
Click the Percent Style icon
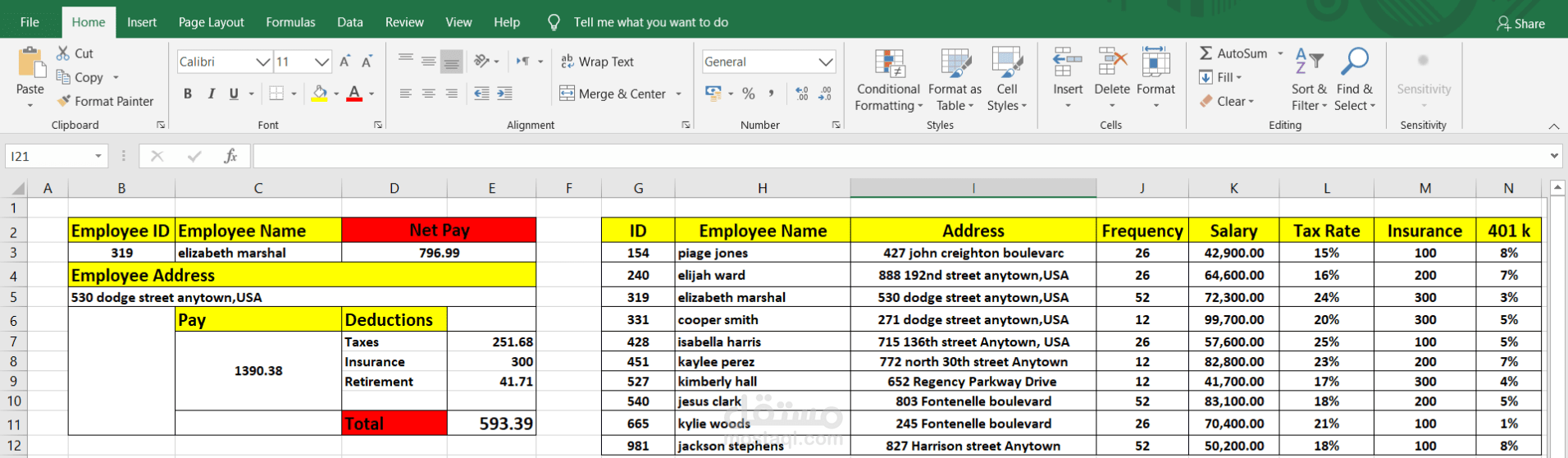tap(748, 94)
